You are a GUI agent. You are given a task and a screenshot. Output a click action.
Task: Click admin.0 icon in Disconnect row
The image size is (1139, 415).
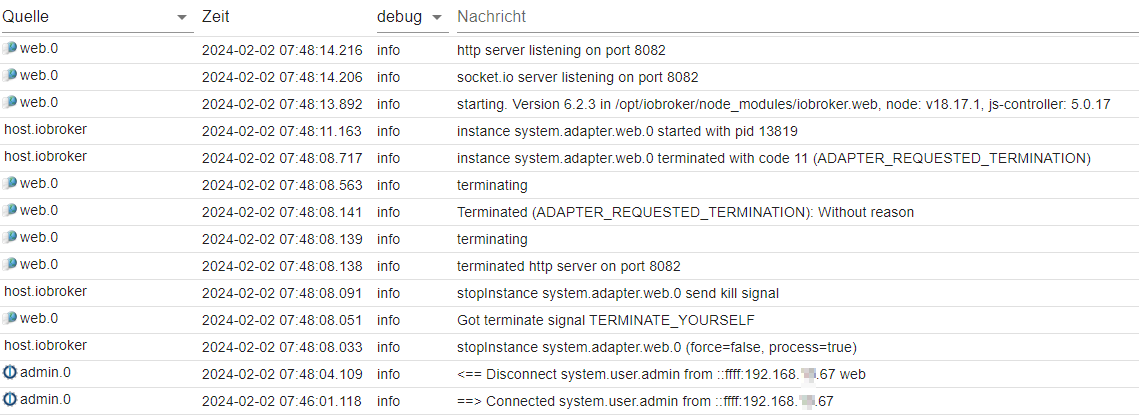tap(9, 373)
